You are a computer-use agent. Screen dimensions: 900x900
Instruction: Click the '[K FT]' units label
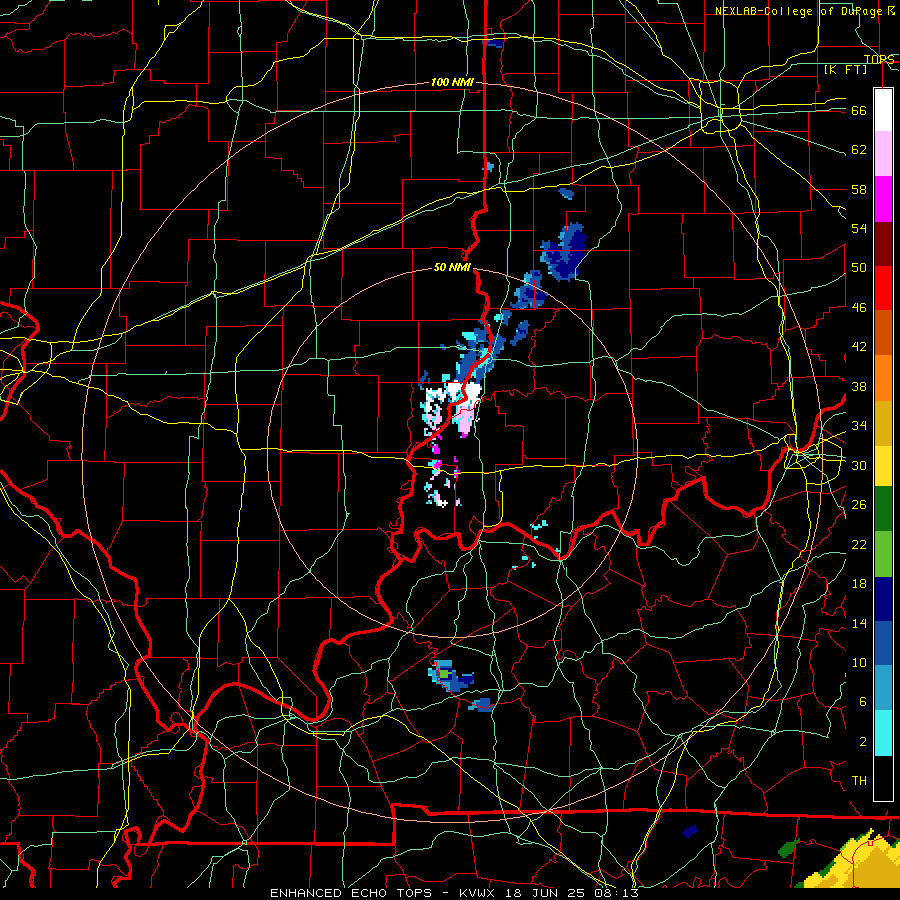point(845,70)
